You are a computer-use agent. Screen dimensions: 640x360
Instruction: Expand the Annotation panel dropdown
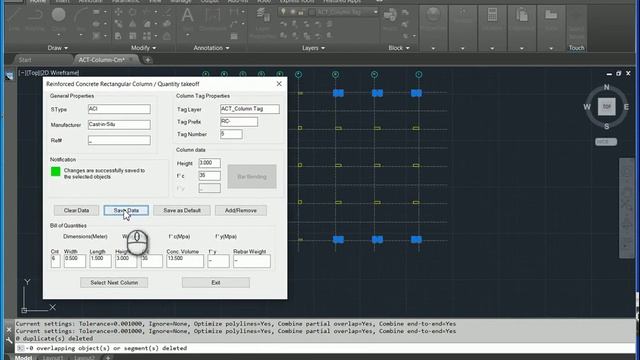[211, 48]
